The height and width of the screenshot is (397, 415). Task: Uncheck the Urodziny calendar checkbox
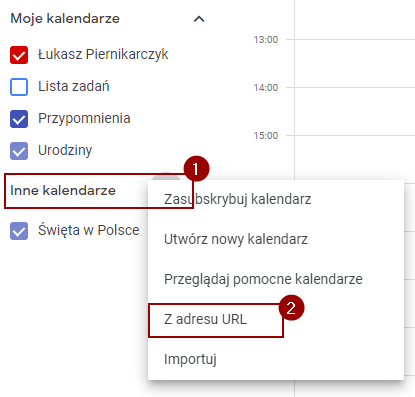click(x=19, y=151)
